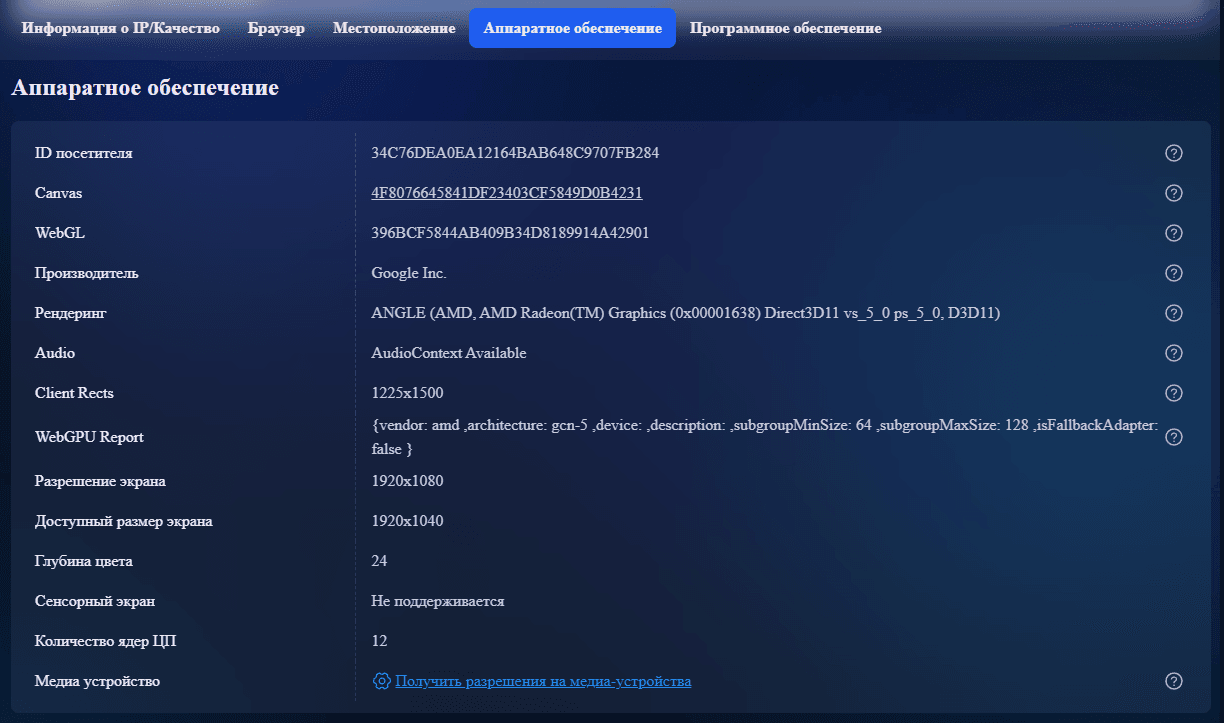Open help for the Audio row
This screenshot has width=1224, height=723.
(x=1174, y=353)
